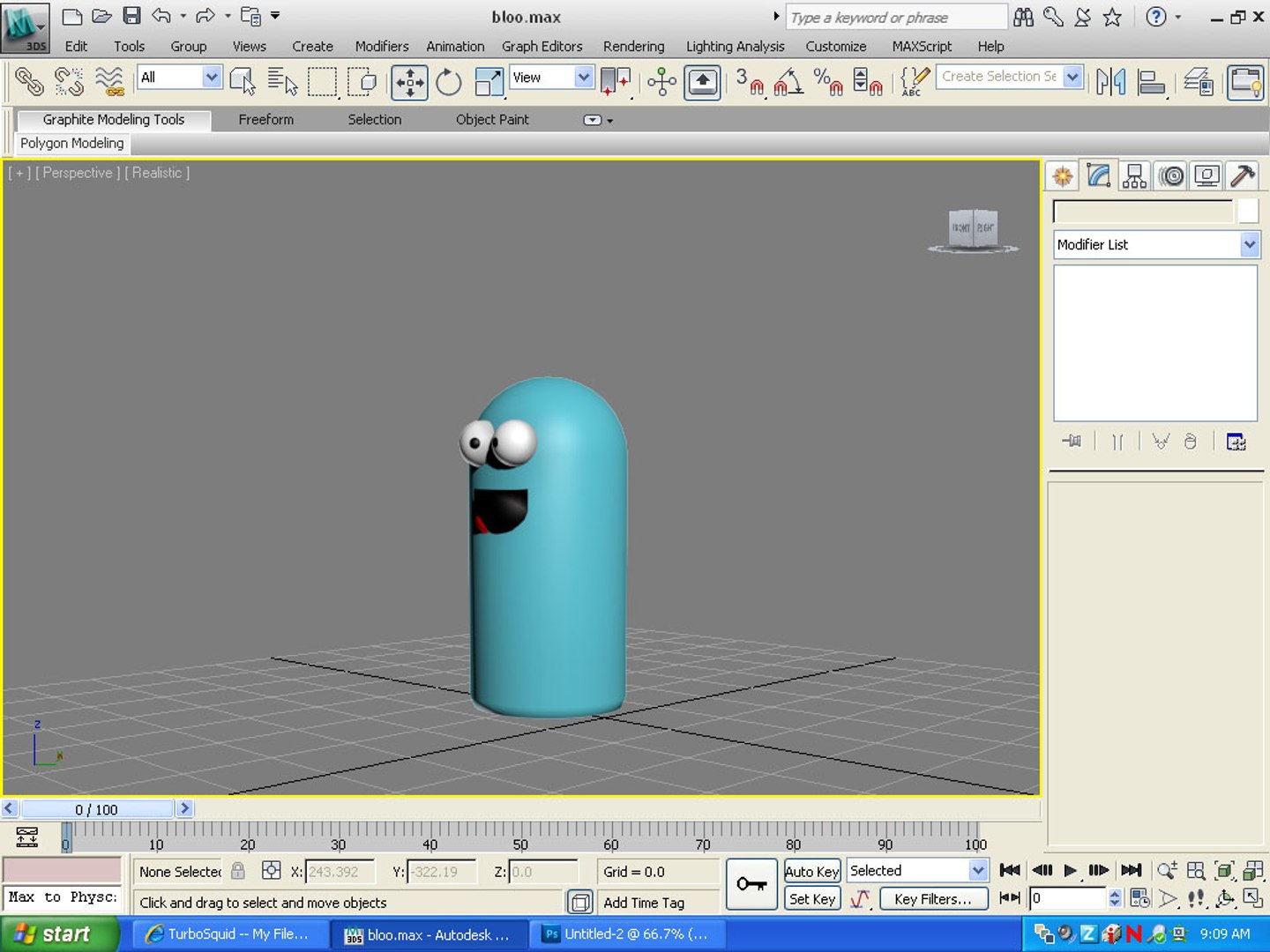Open the Modifiers menu
Viewport: 1270px width, 952px height.
tap(382, 47)
